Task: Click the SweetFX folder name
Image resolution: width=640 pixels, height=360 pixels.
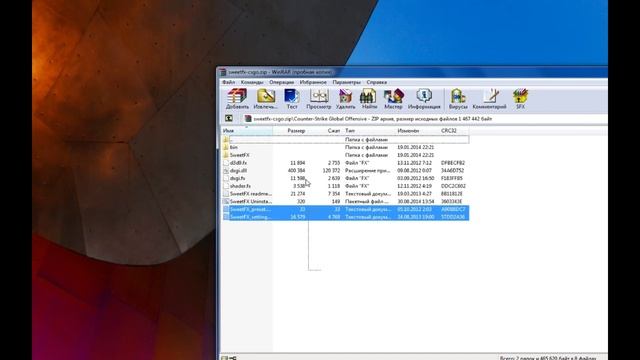Action: point(240,155)
